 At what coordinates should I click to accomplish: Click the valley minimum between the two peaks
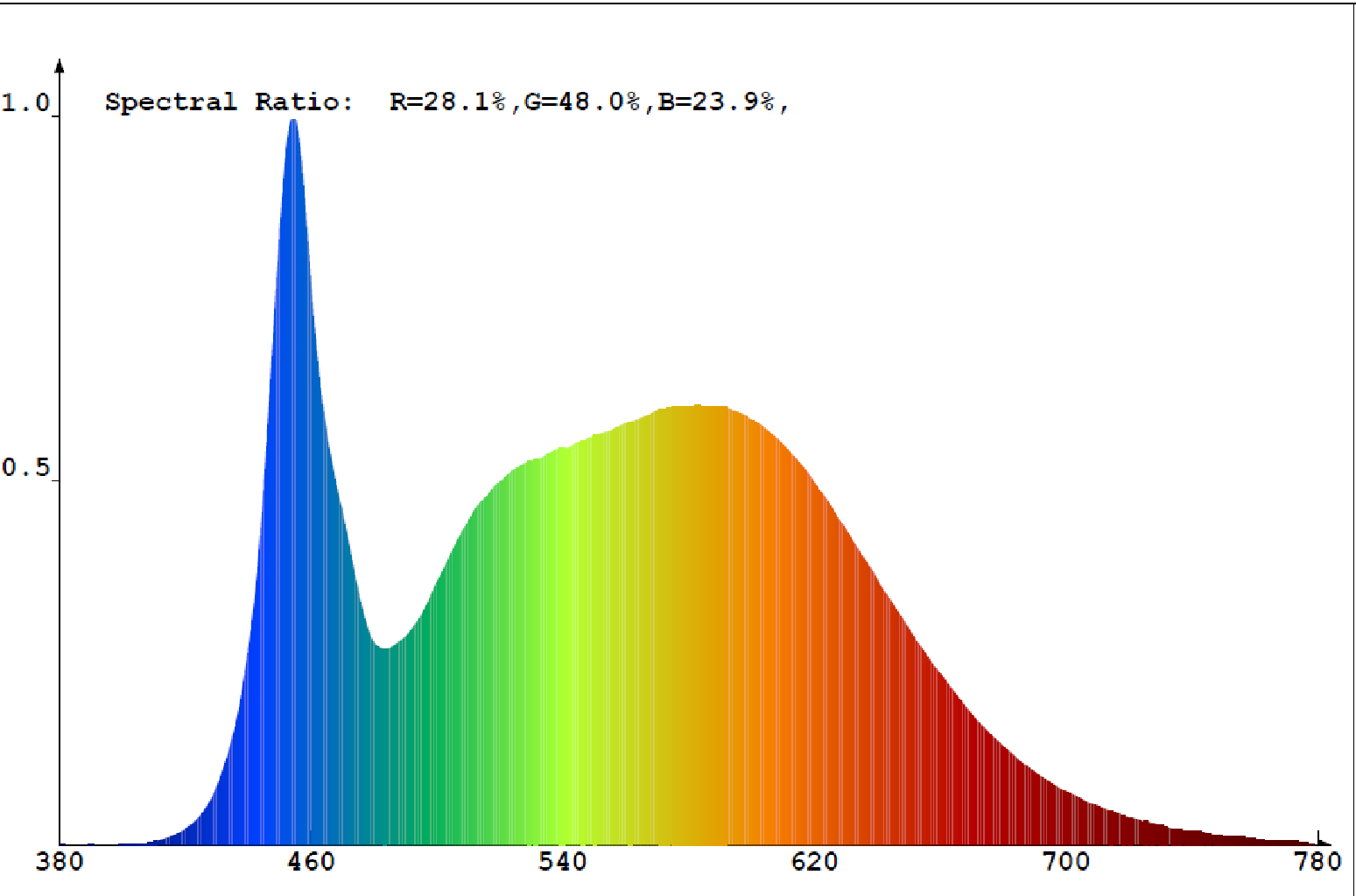tap(383, 647)
